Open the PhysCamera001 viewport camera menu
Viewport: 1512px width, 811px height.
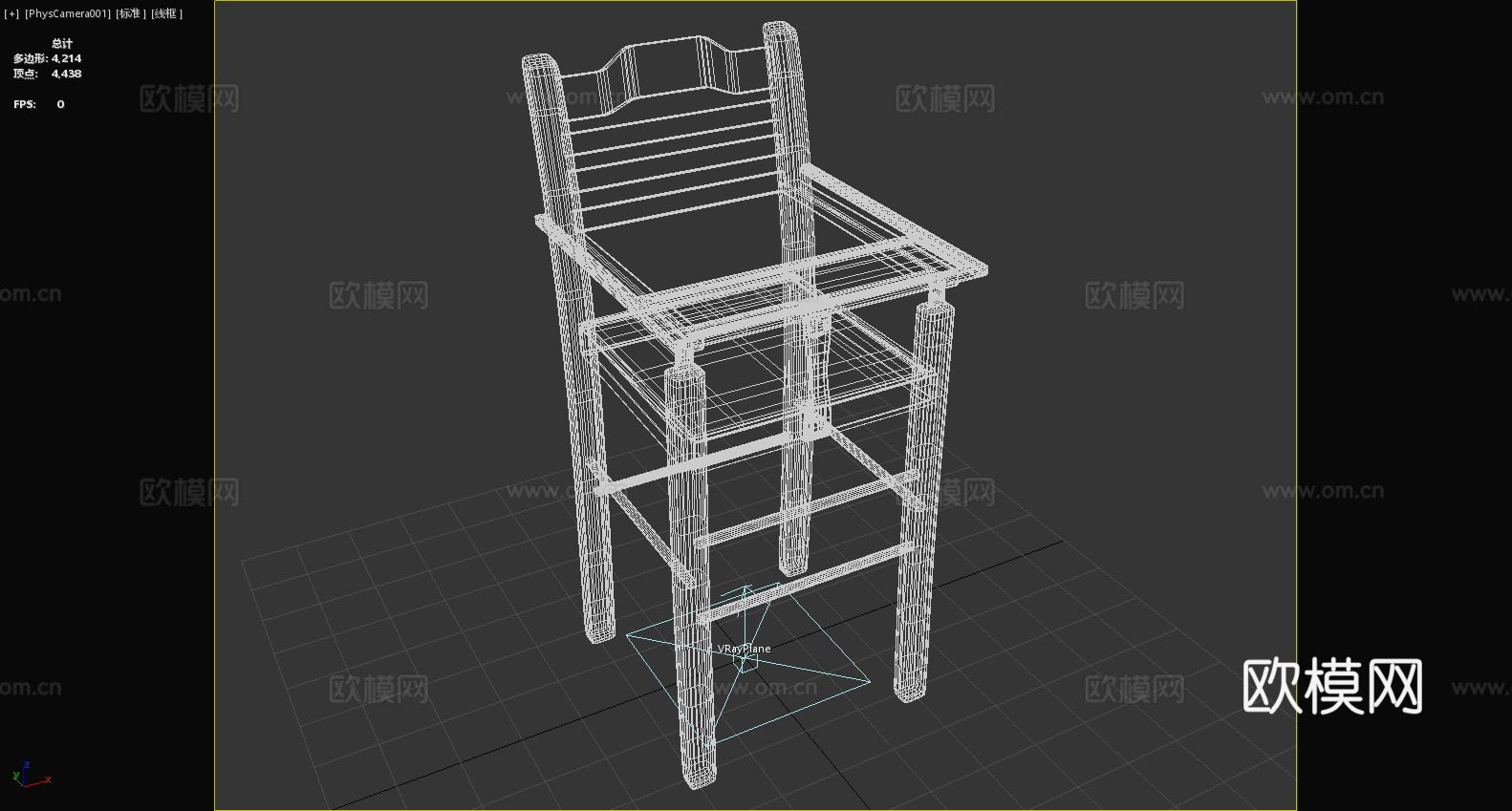(67, 13)
